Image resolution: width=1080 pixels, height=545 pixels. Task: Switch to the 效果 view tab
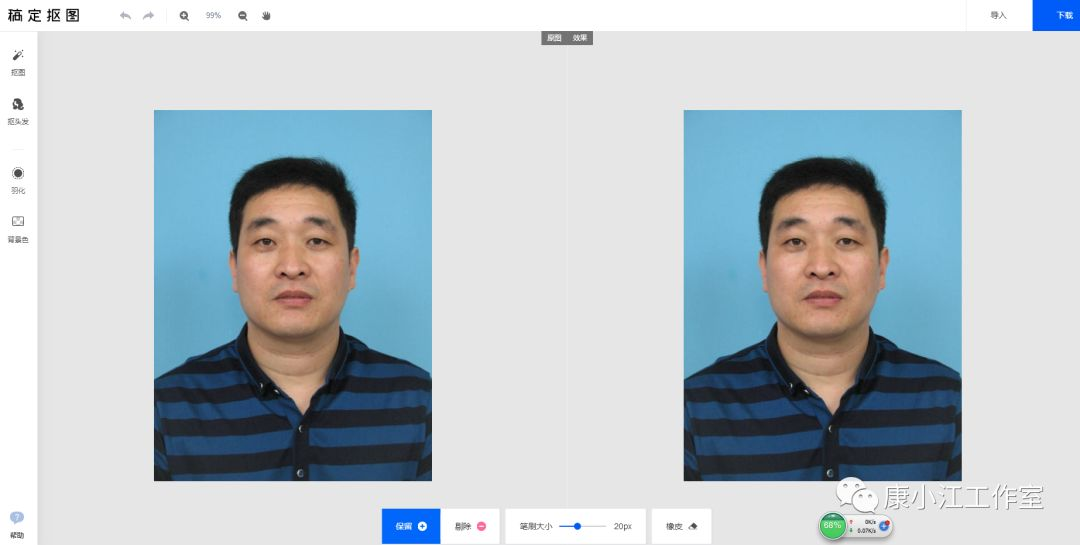pos(580,38)
